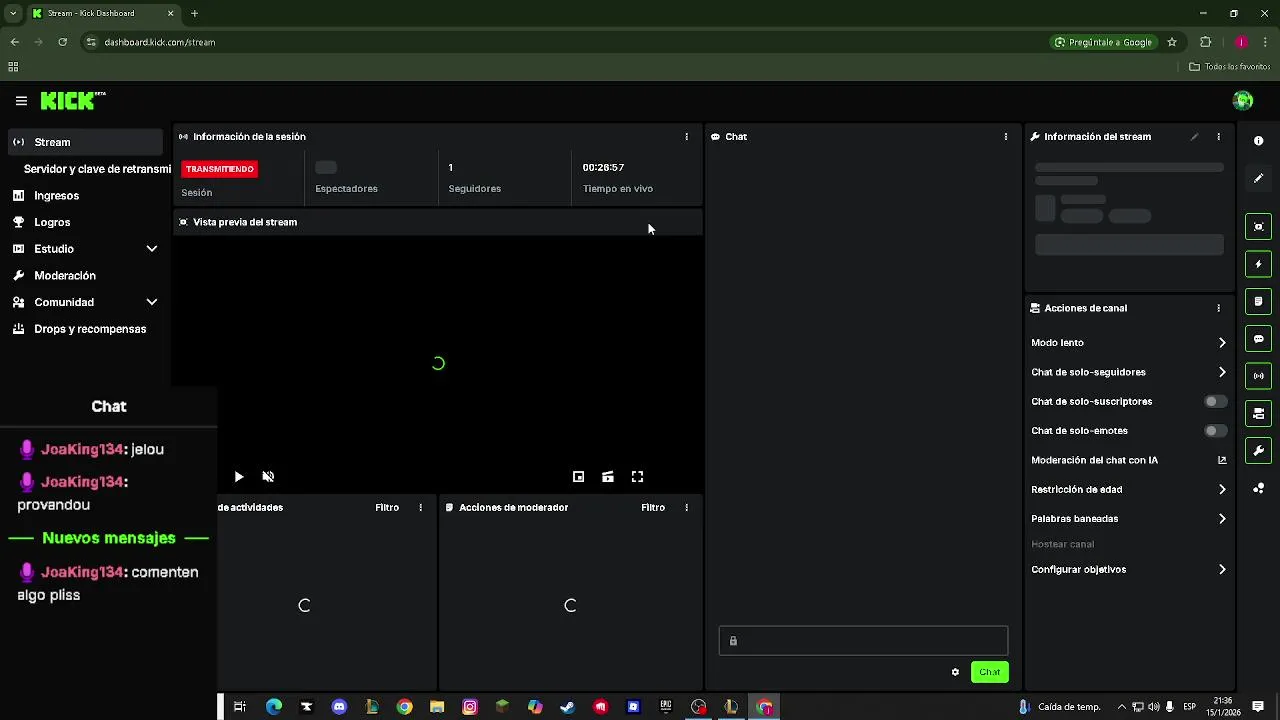
Task: Toggle the wrench widget icon in right rail
Action: 1259,451
